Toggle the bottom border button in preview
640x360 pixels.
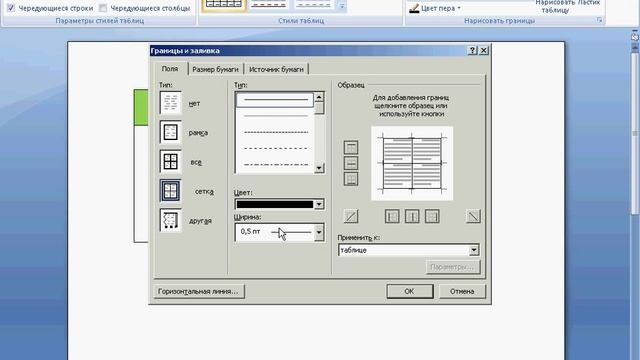point(351,179)
